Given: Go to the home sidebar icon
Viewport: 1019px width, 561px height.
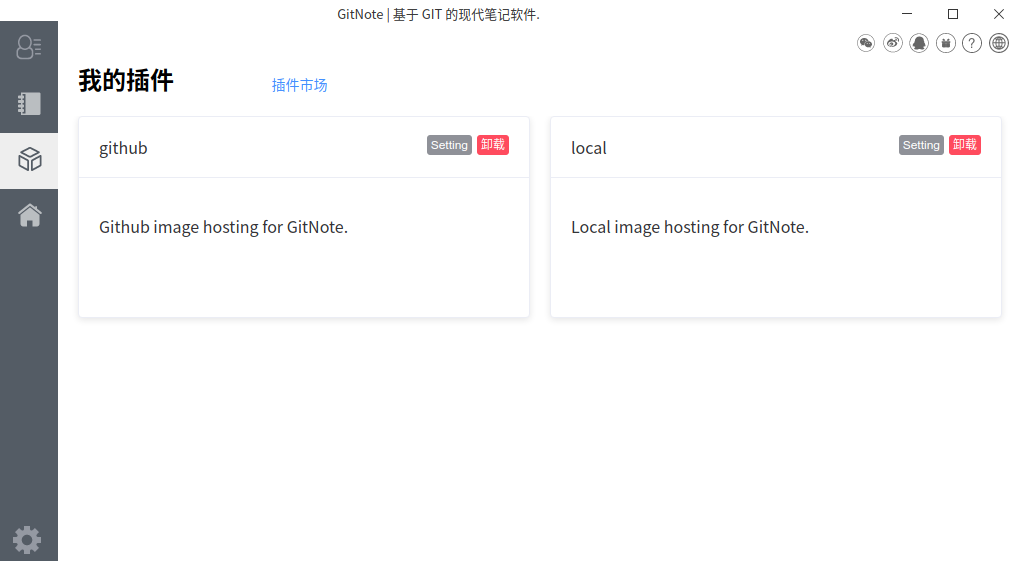Looking at the screenshot, I should tap(29, 215).
